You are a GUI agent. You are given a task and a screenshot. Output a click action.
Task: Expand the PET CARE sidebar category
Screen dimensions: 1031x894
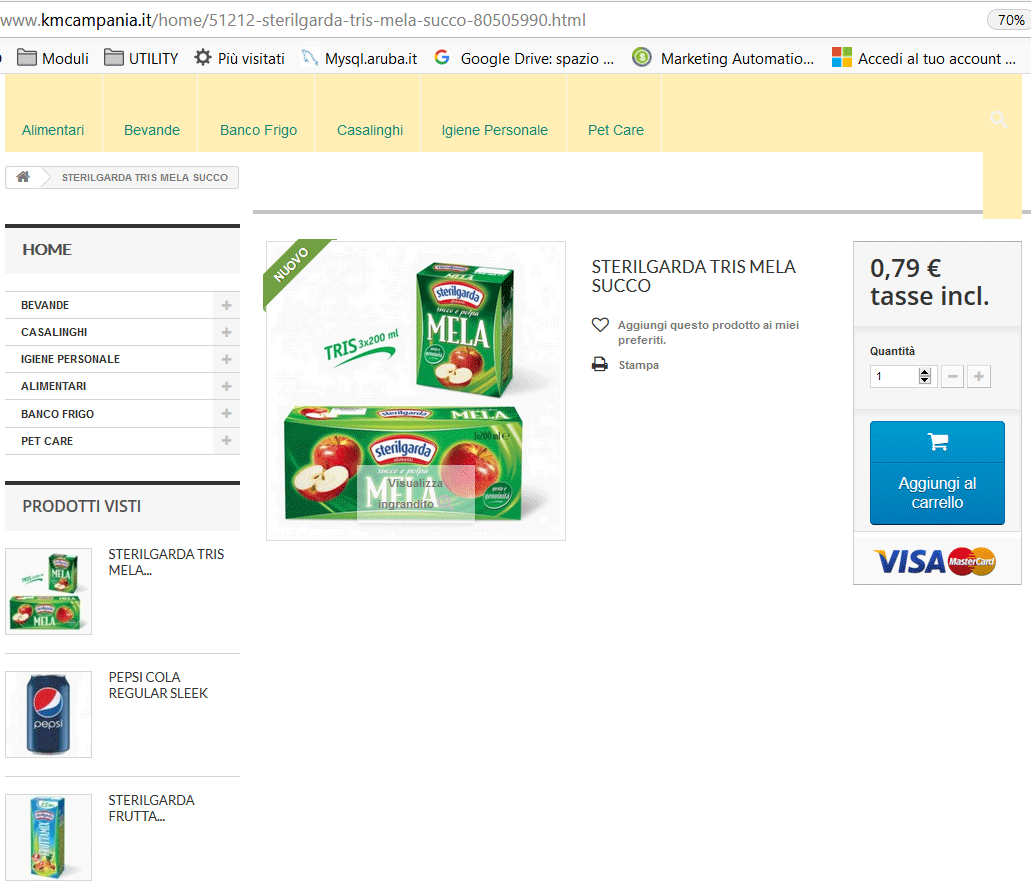226,440
